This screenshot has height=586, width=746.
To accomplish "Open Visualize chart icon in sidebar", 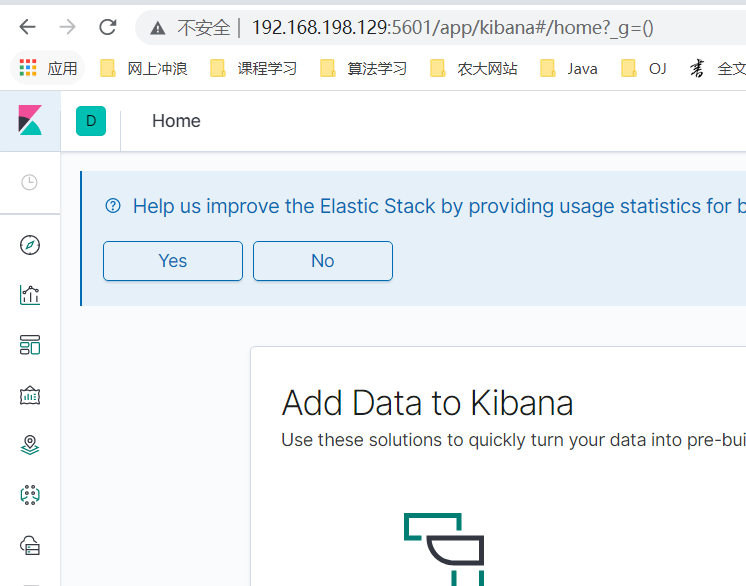I will (x=30, y=295).
